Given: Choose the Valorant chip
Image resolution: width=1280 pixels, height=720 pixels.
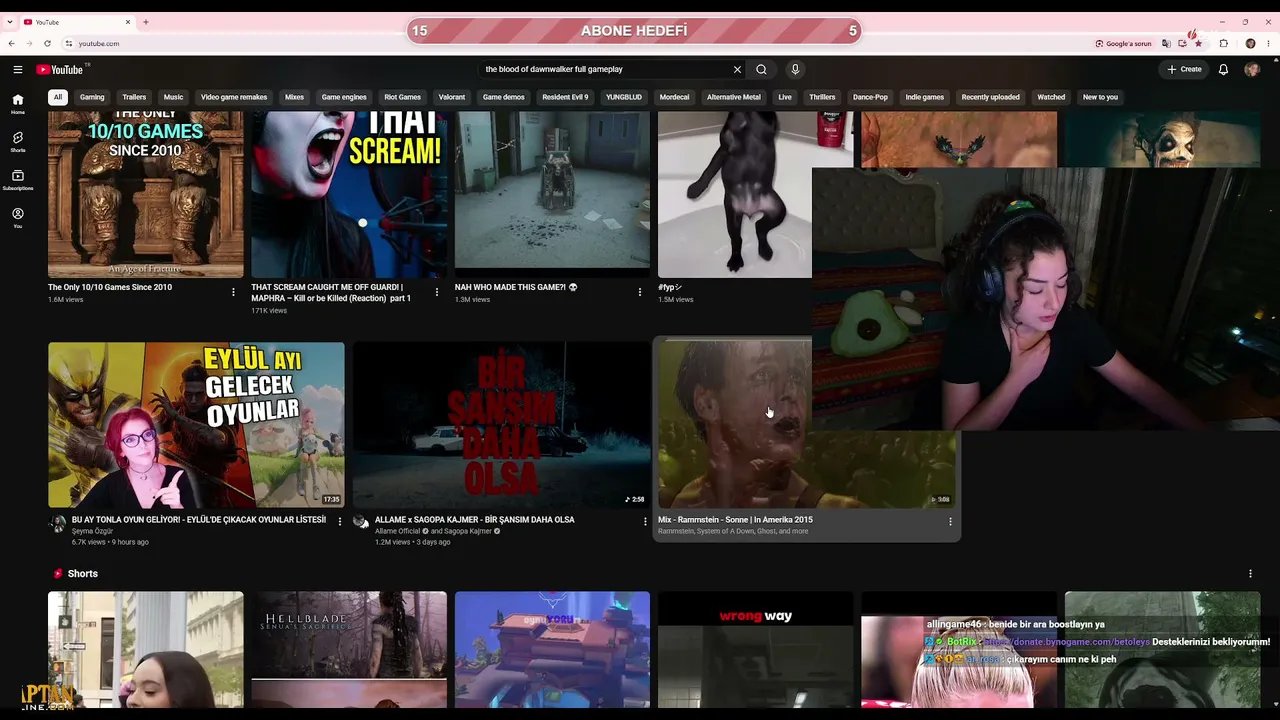Looking at the screenshot, I should point(452,97).
